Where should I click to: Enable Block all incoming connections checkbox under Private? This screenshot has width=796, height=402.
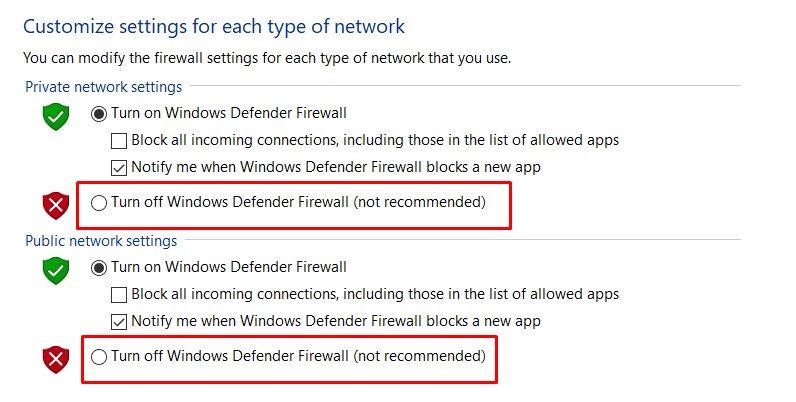coord(119,141)
